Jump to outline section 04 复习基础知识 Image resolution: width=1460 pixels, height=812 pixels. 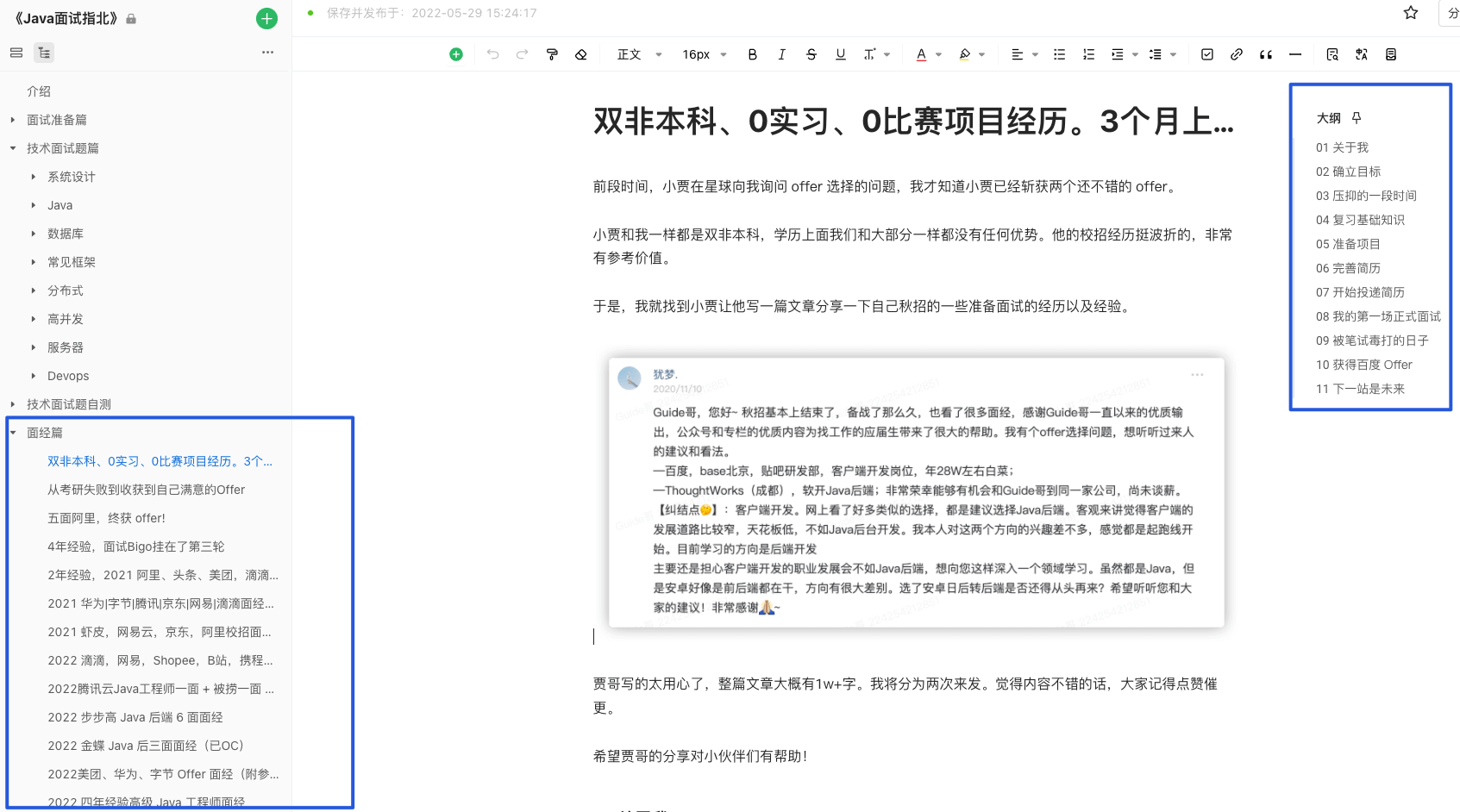tap(1360, 220)
